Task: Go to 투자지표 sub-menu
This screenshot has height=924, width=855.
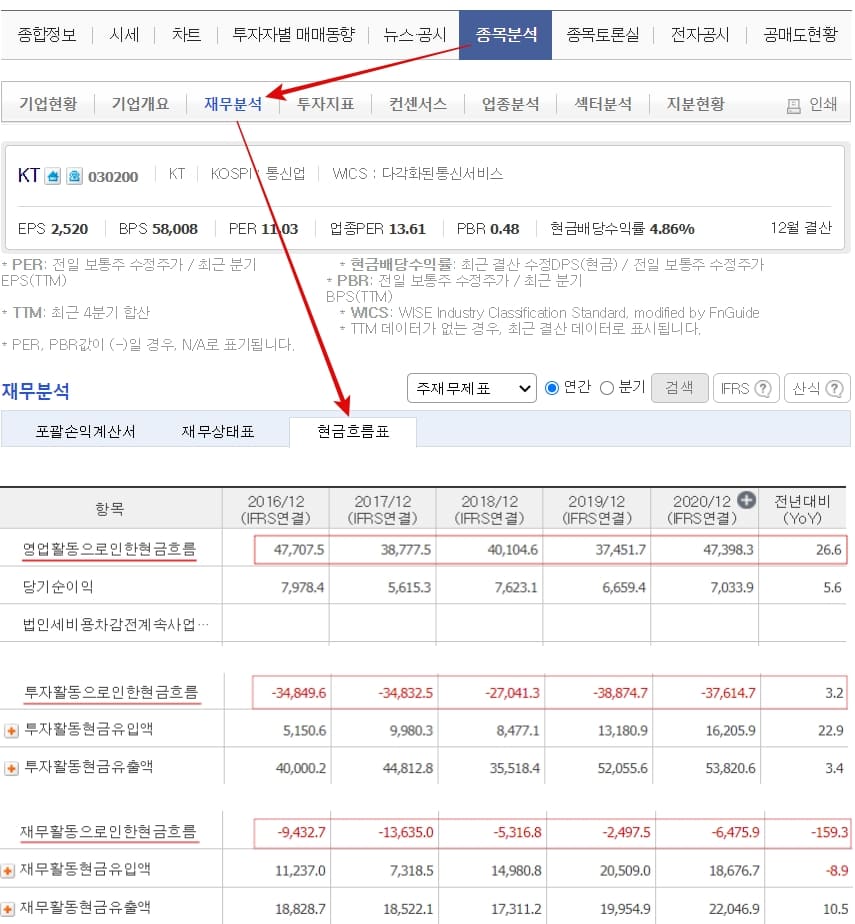Action: click(325, 104)
